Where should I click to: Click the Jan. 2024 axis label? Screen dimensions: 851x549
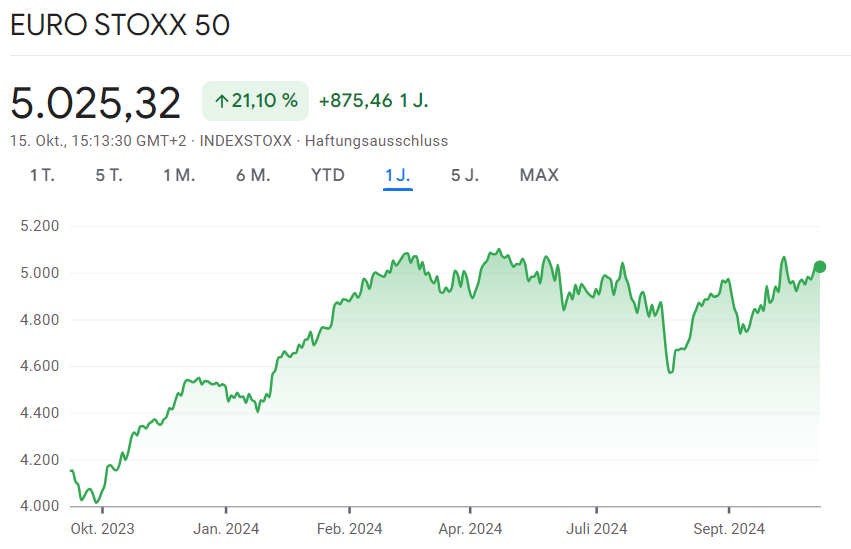tap(226, 529)
